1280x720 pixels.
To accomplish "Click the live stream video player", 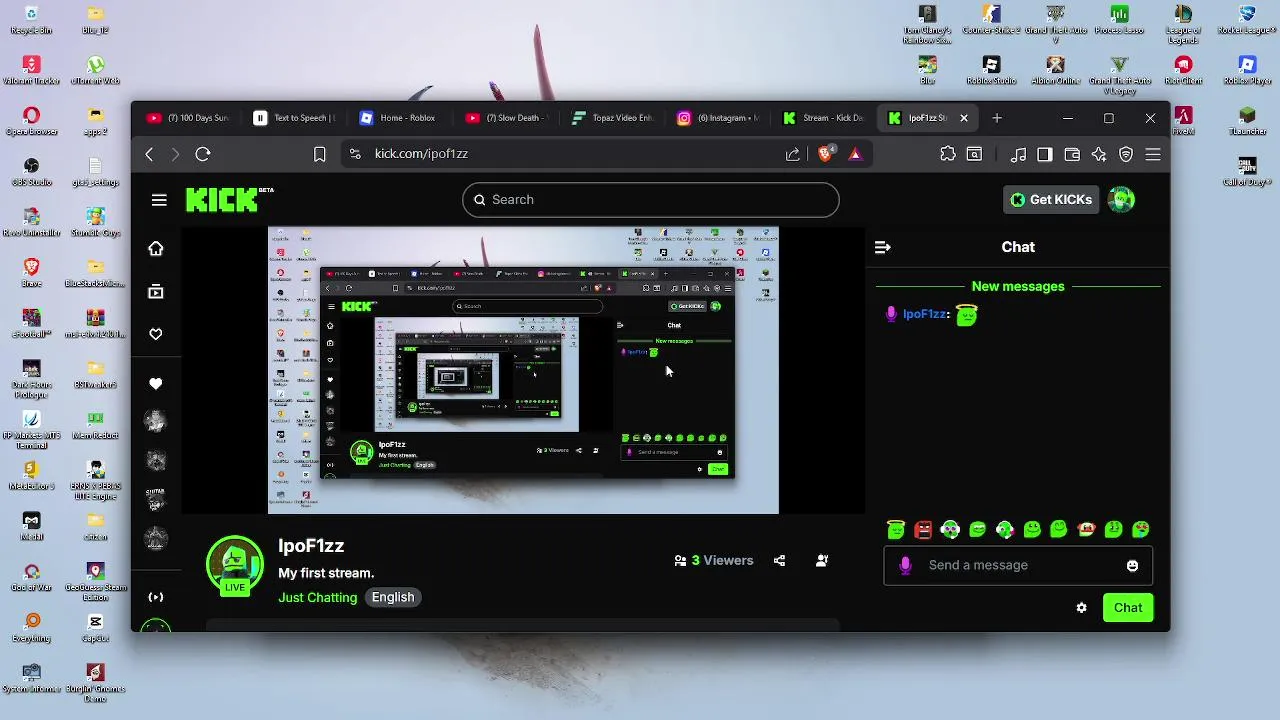I will 523,370.
